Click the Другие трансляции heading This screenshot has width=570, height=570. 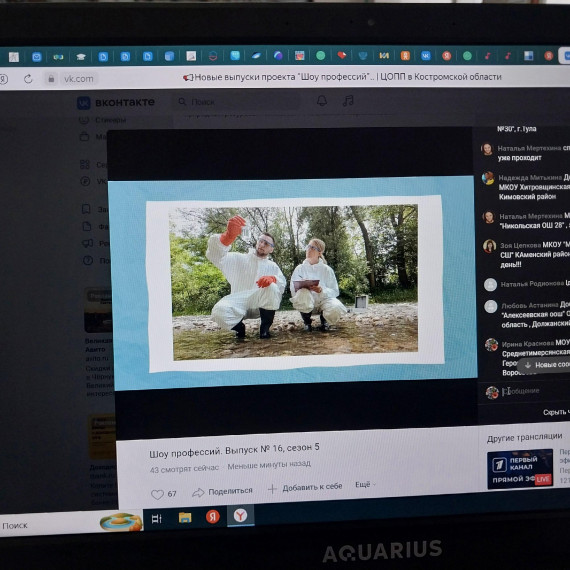pyautogui.click(x=525, y=437)
